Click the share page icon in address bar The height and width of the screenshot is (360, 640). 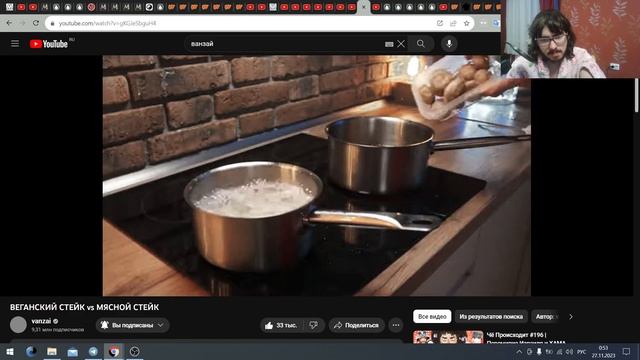pos(453,23)
